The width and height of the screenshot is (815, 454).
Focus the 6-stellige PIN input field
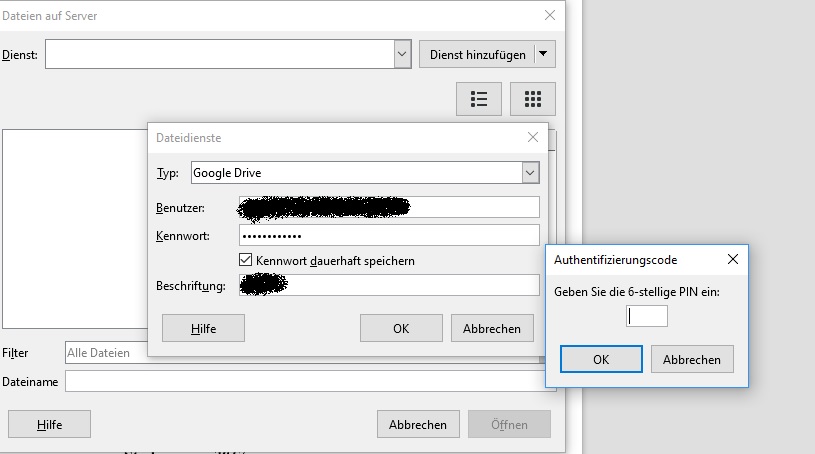[647, 316]
